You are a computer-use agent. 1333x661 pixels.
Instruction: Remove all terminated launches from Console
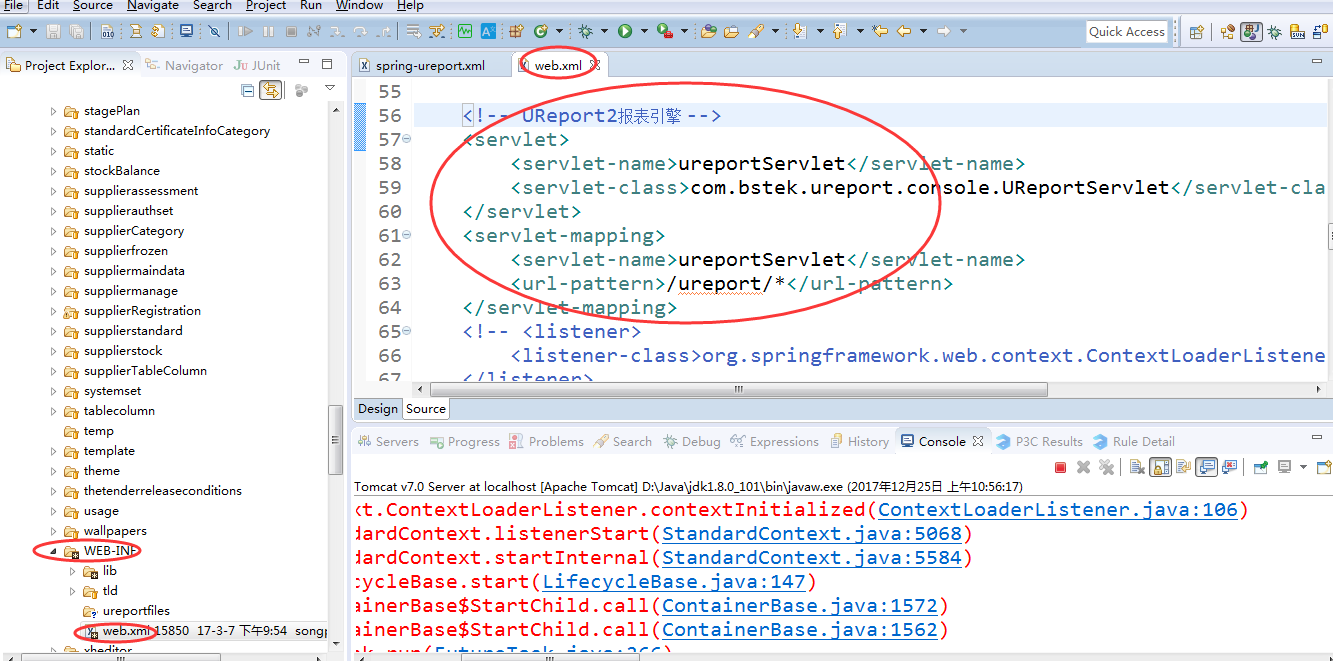(x=1107, y=466)
